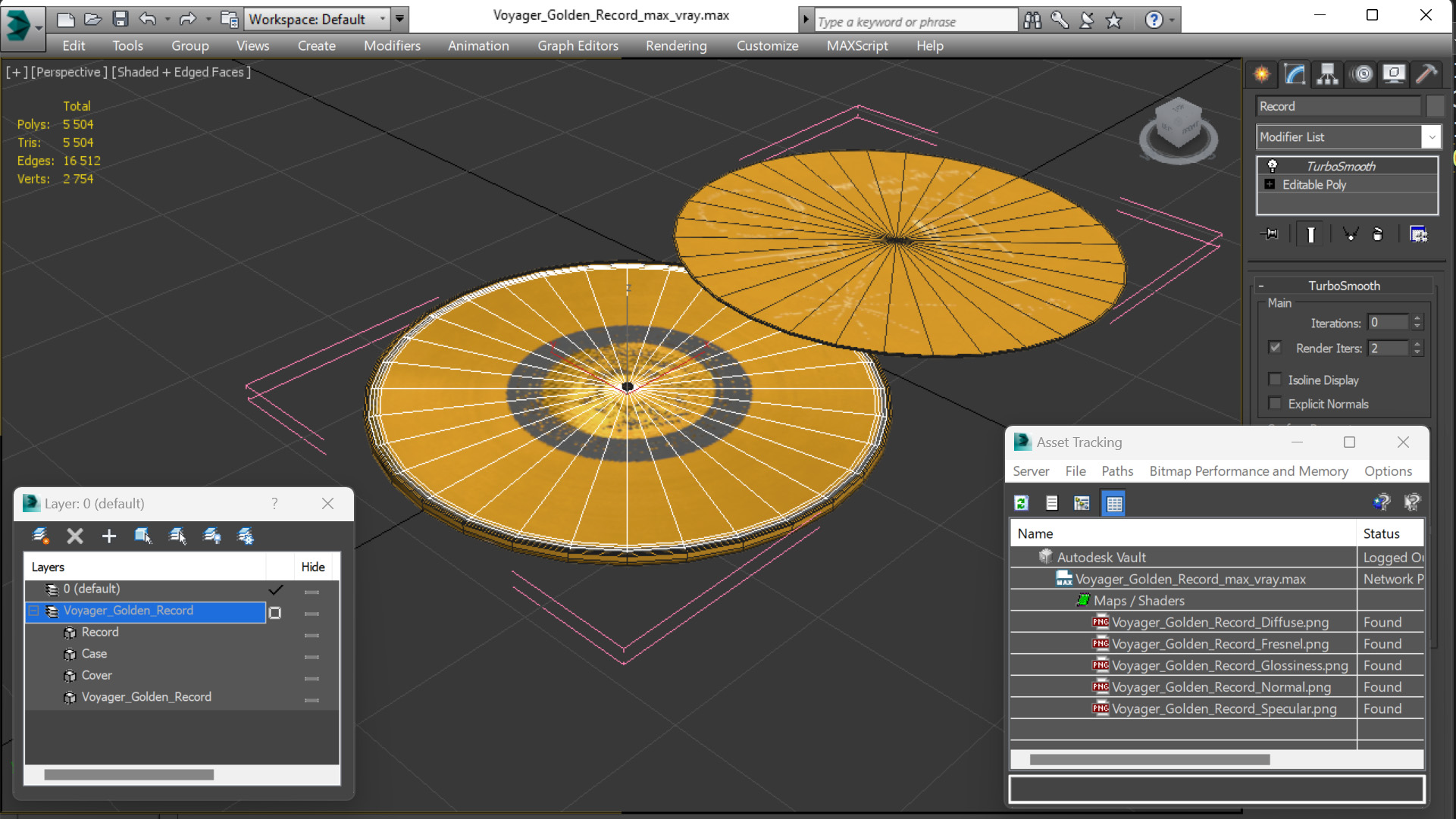Screen dimensions: 1456x819
Task: Click the Status column header in Asset Tracking
Action: point(1390,533)
